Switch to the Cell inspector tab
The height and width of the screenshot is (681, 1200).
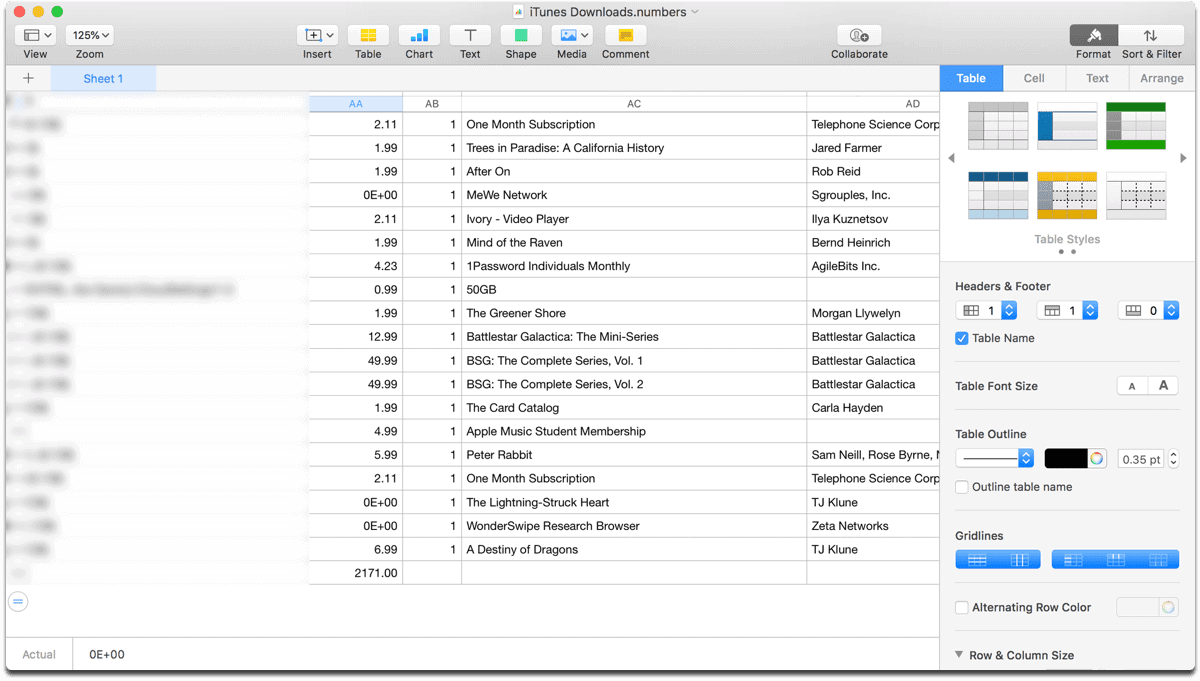(1034, 78)
